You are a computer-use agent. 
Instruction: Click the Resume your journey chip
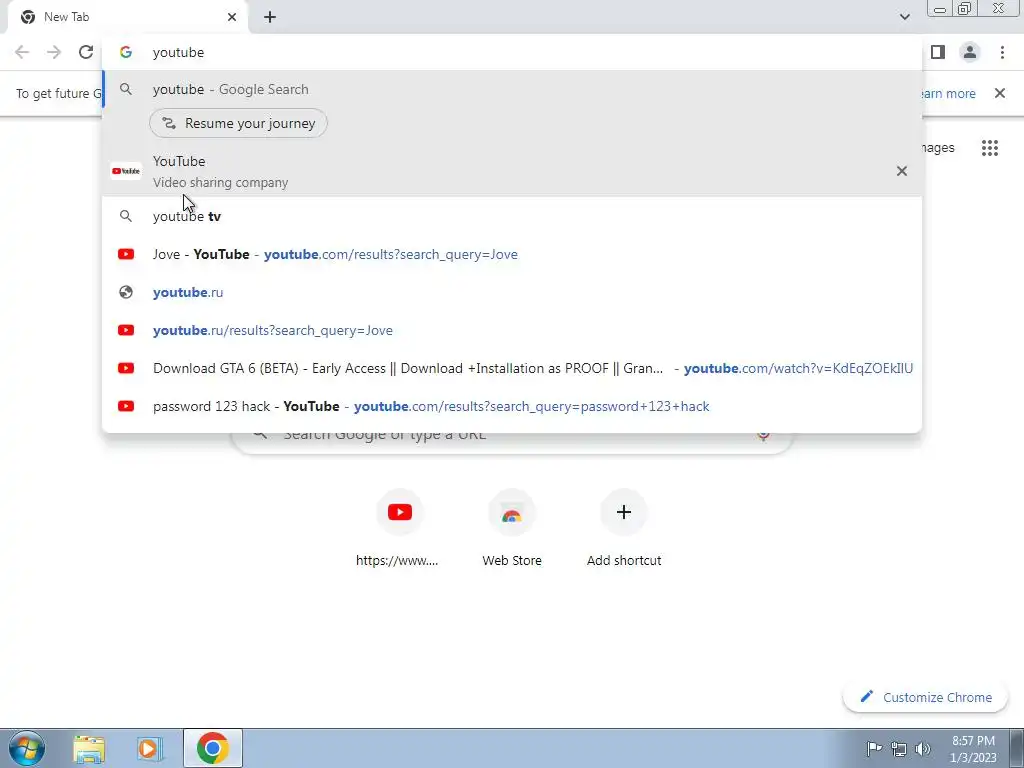click(x=238, y=123)
